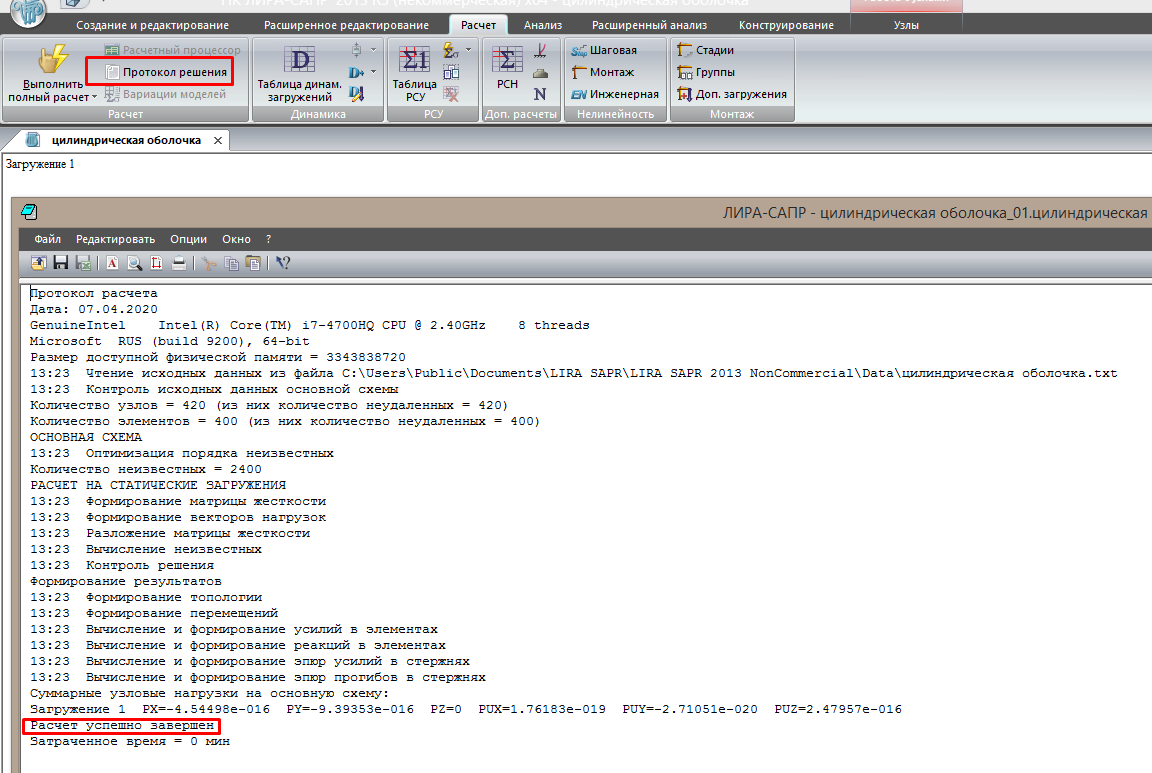
Task: Click the D with arrow icon in Динамика
Action: (356, 94)
